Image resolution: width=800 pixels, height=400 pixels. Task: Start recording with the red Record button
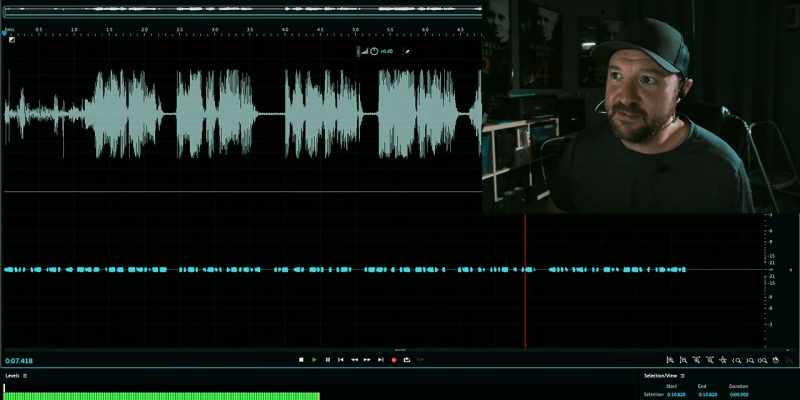click(394, 360)
